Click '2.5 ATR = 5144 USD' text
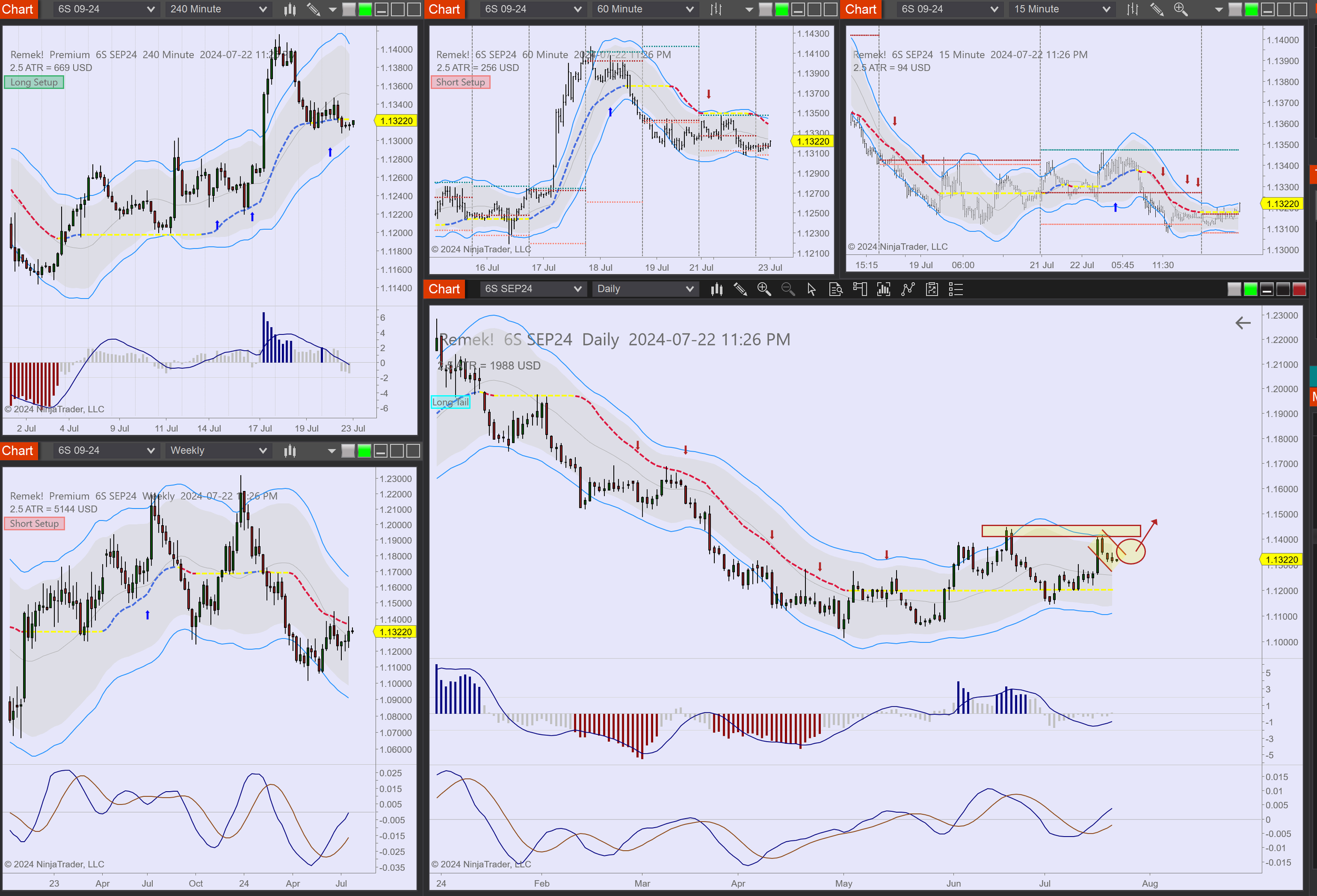Image resolution: width=1317 pixels, height=896 pixels. 54,509
